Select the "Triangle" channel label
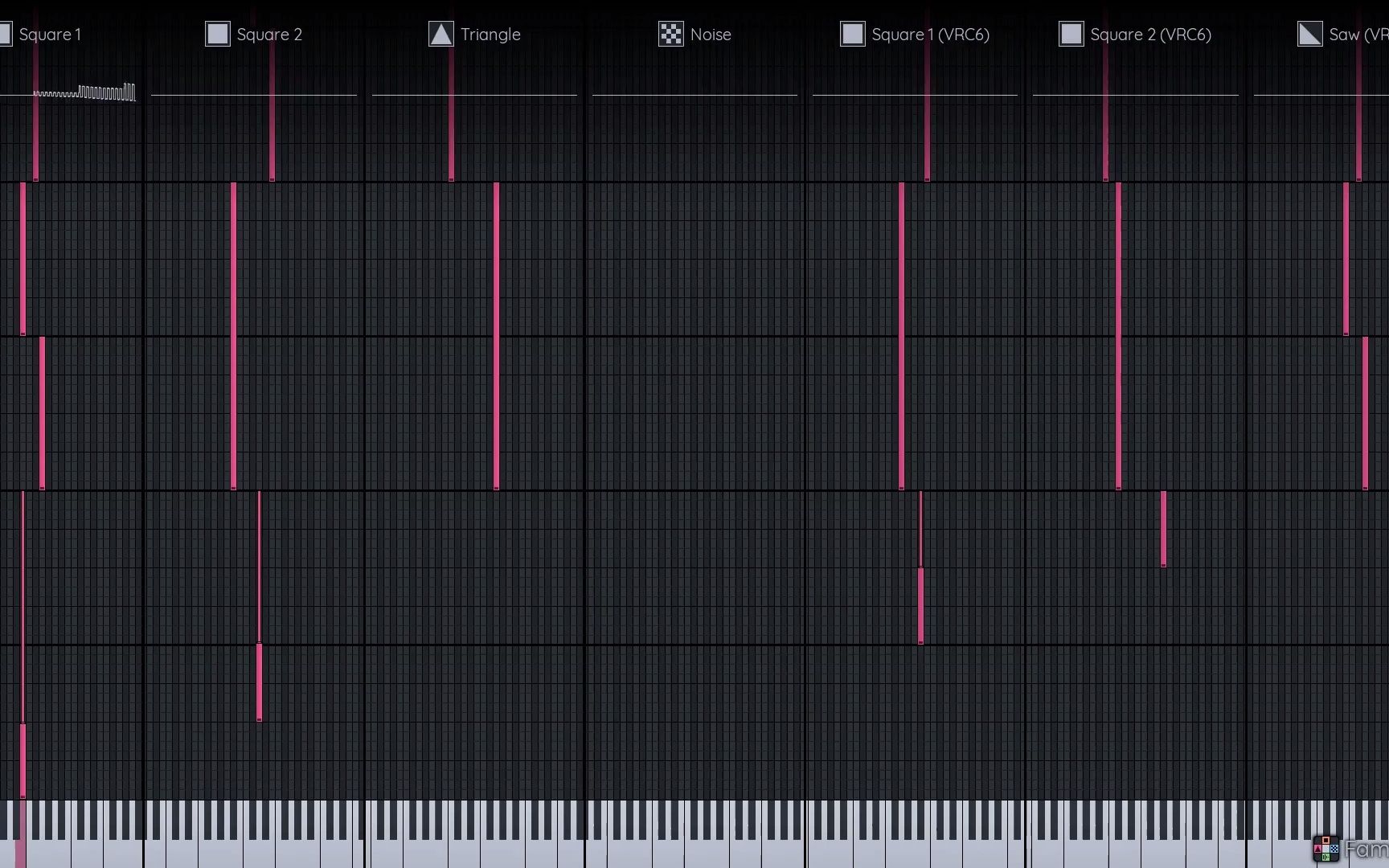The width and height of the screenshot is (1389, 868). [490, 35]
